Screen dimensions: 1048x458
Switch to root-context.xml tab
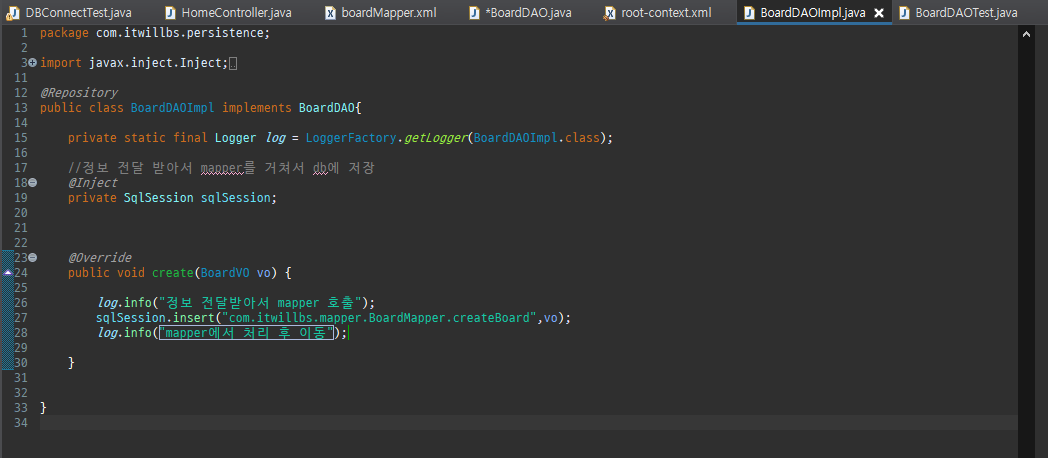[666, 12]
